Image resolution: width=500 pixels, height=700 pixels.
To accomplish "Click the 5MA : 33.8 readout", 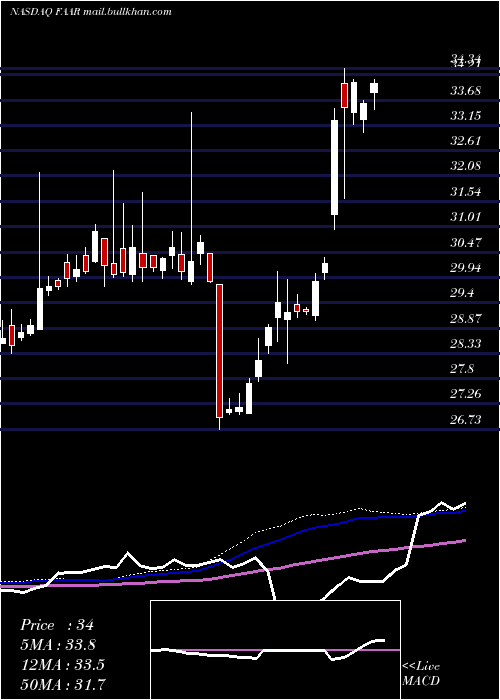I will tap(58, 645).
